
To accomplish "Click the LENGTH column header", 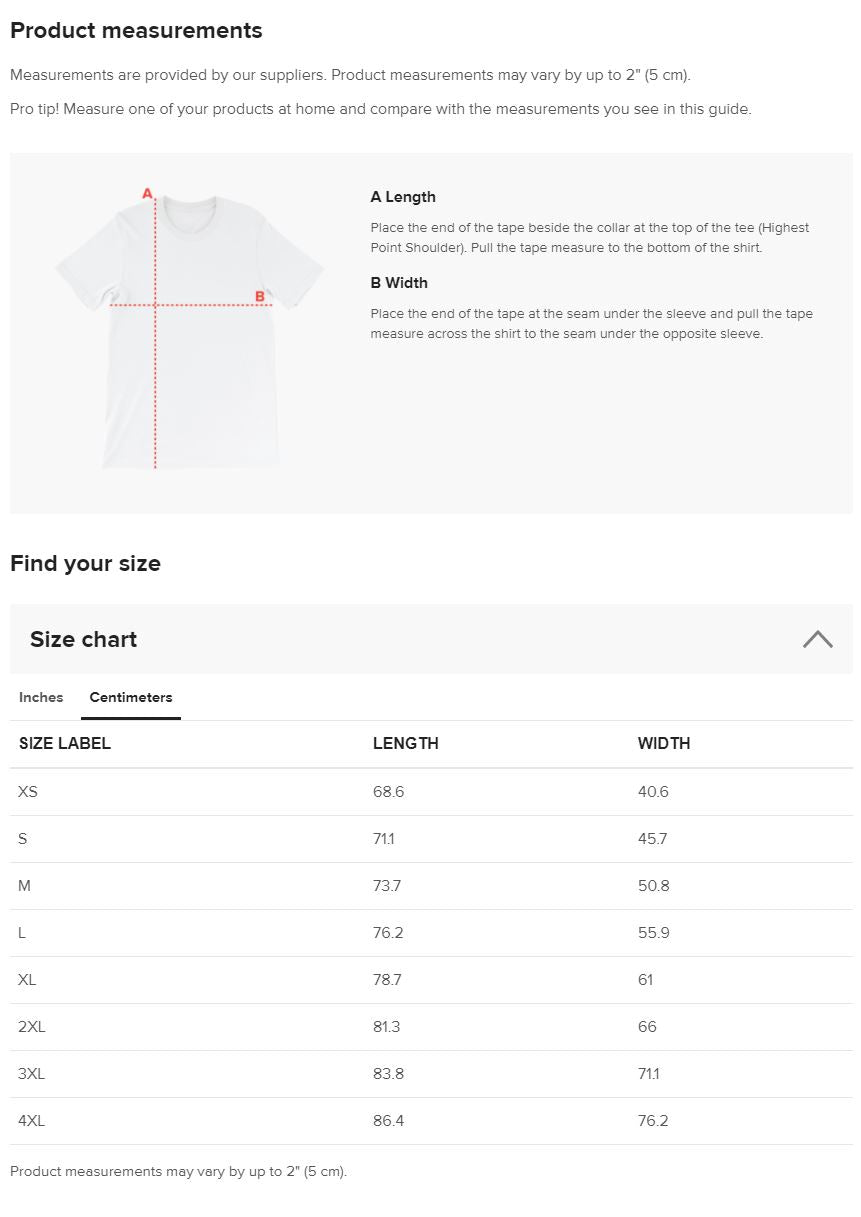I will (405, 743).
